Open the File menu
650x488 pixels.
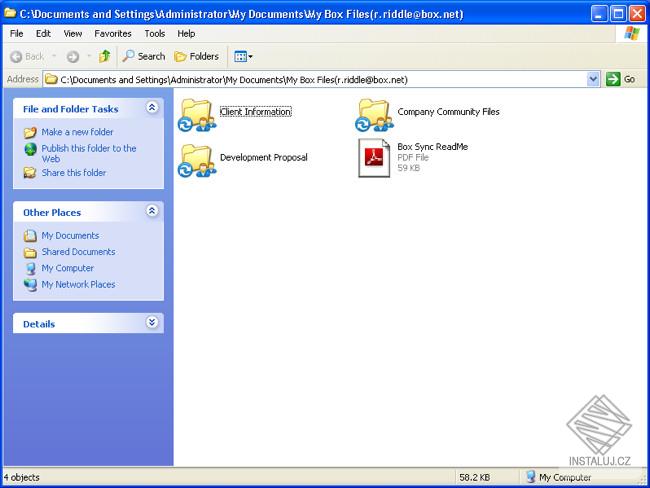[x=17, y=34]
